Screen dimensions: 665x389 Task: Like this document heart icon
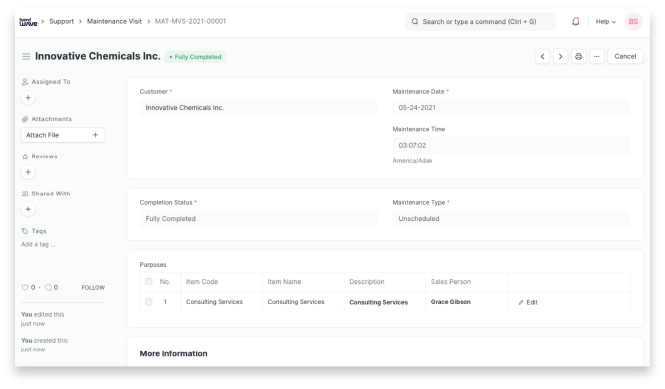coord(25,288)
